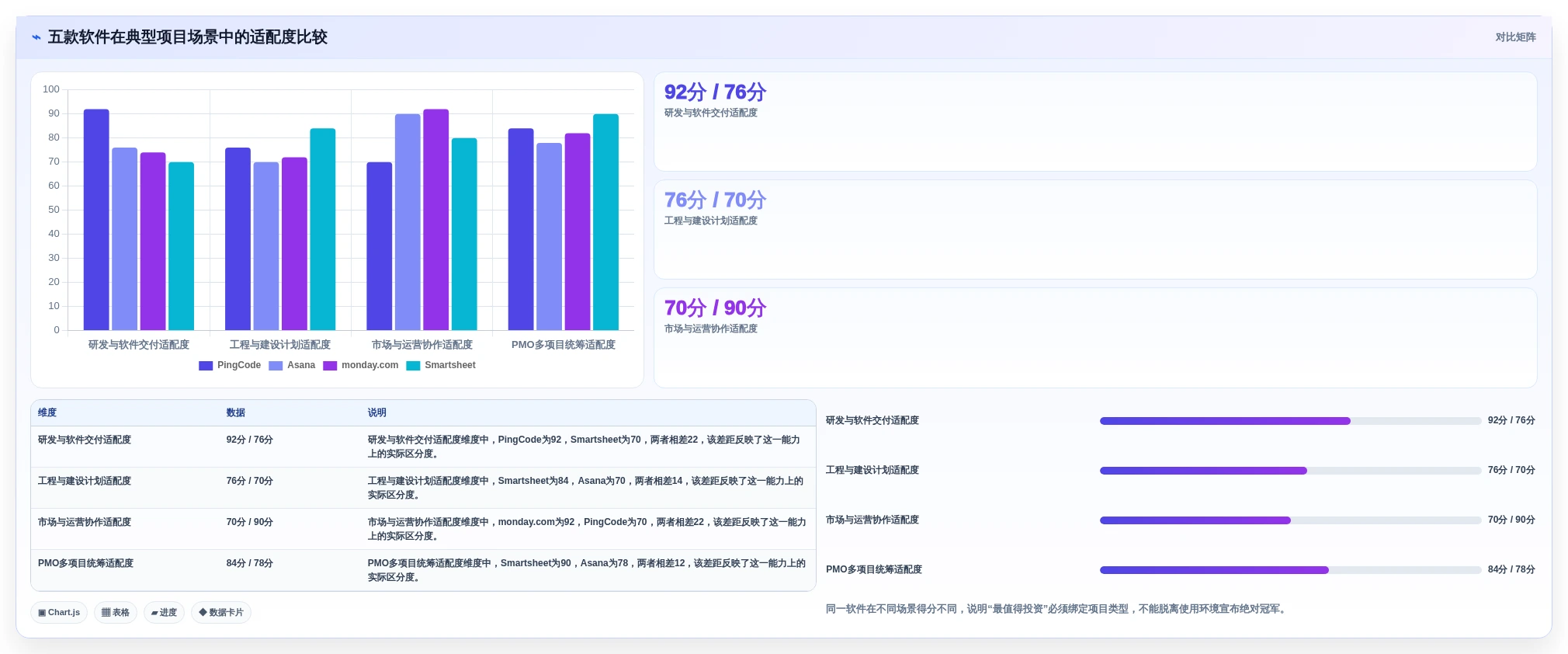1568x654 pixels.
Task: Click the 表格 tag chip
Action: (116, 612)
